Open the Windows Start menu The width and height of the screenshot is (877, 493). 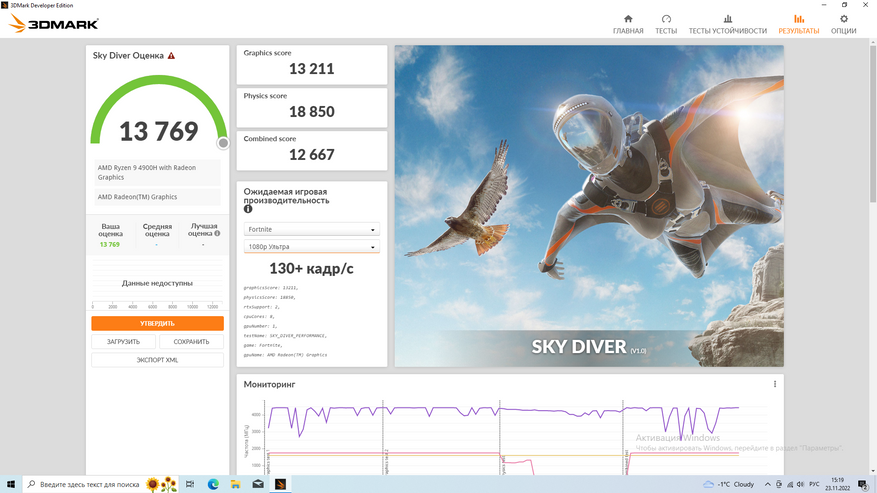(x=11, y=484)
